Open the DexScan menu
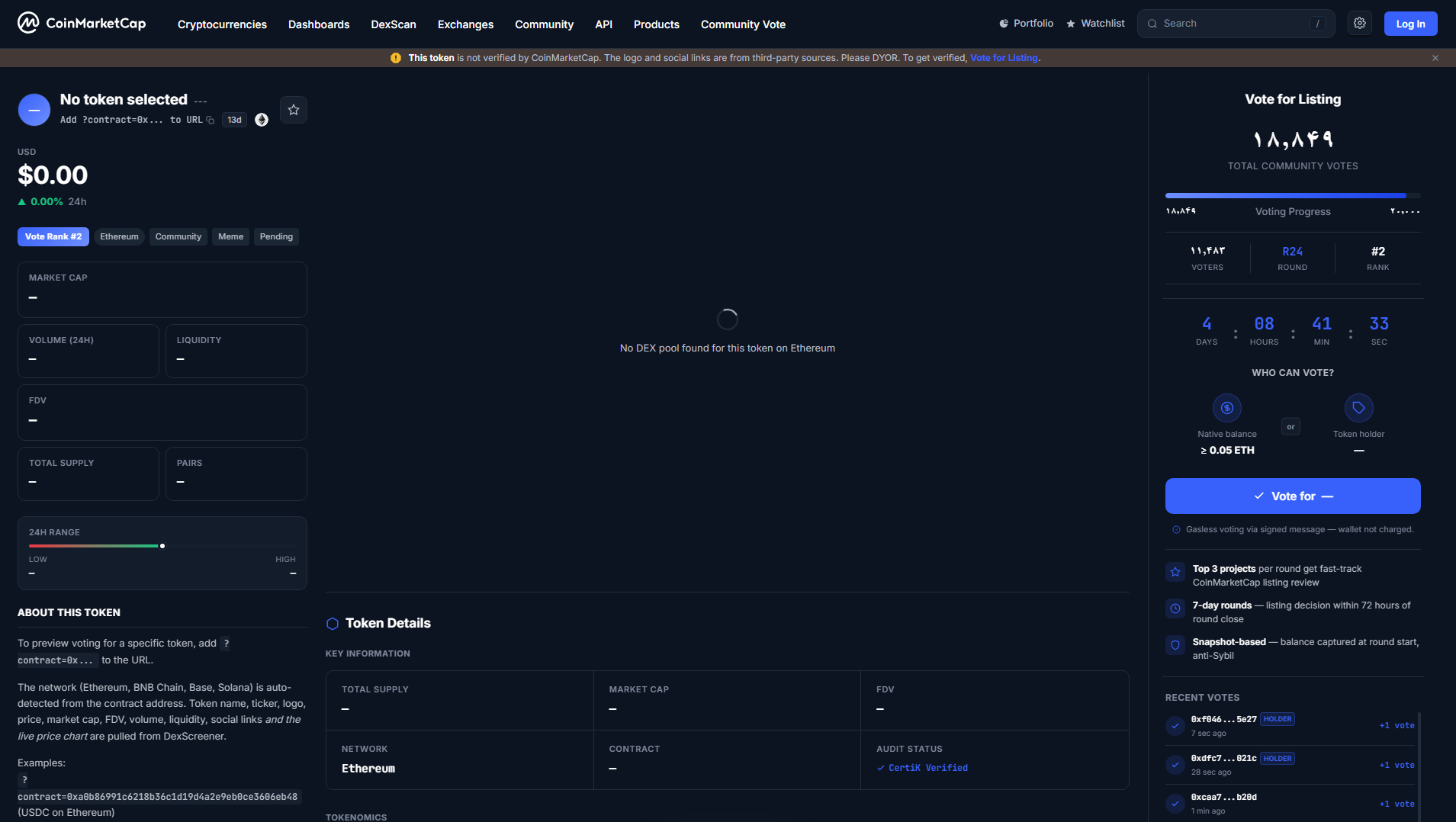 pos(394,24)
